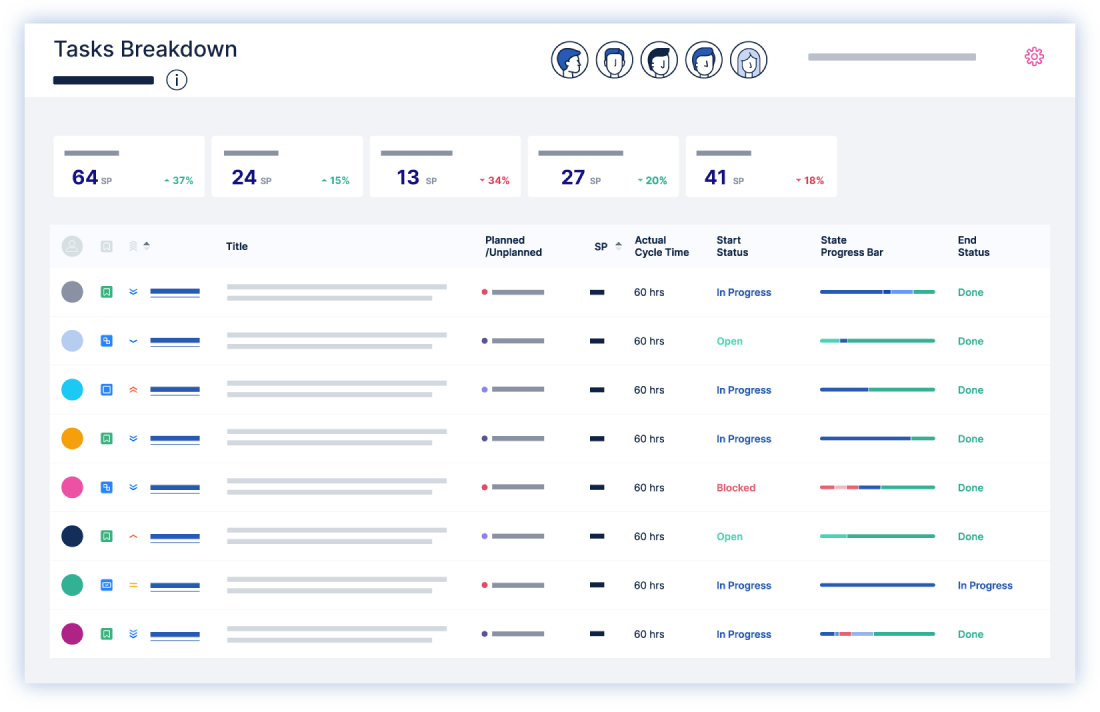Click title placeholder in pink avatar row
The height and width of the screenshot is (712, 1100).
click(x=337, y=487)
